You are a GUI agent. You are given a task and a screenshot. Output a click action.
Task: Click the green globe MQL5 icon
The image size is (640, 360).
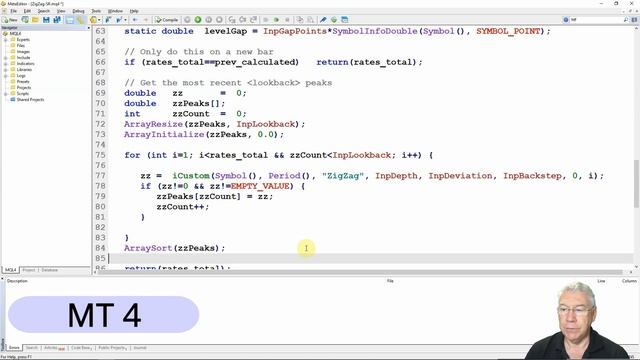334,20
